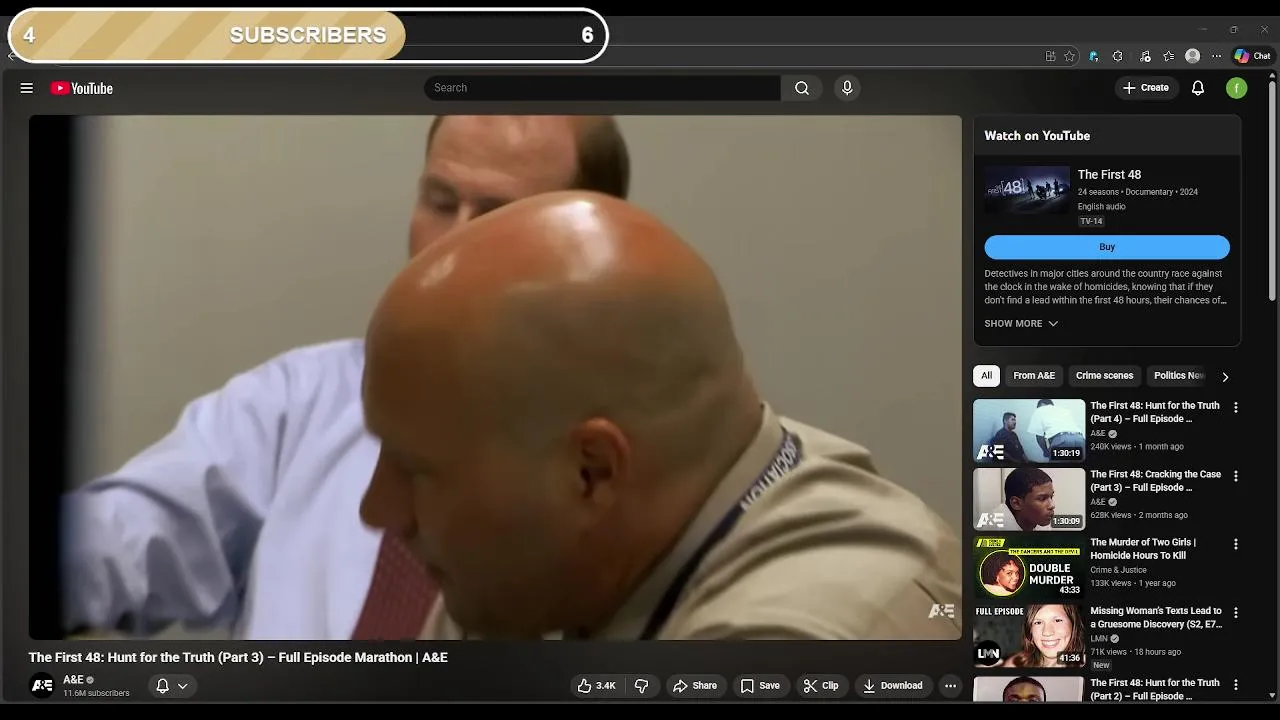
Task: Share the video
Action: 695,686
